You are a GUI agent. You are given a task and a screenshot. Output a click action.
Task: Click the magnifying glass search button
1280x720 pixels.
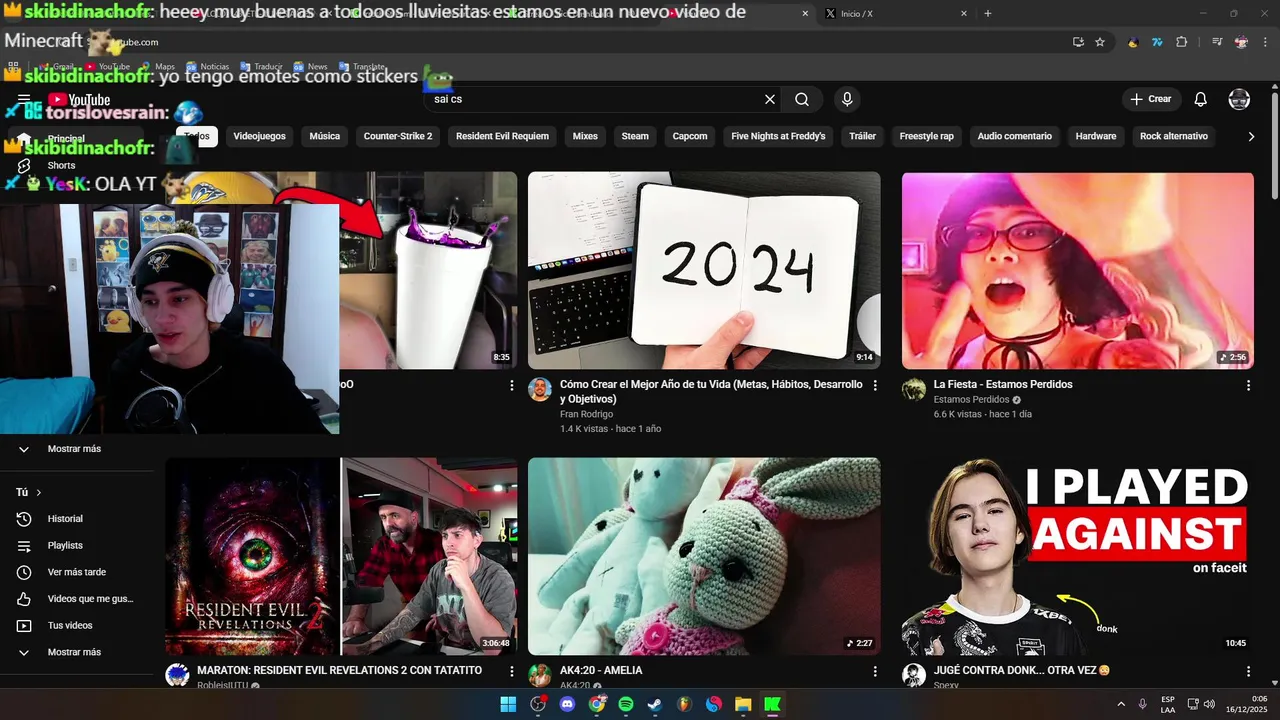coord(802,99)
